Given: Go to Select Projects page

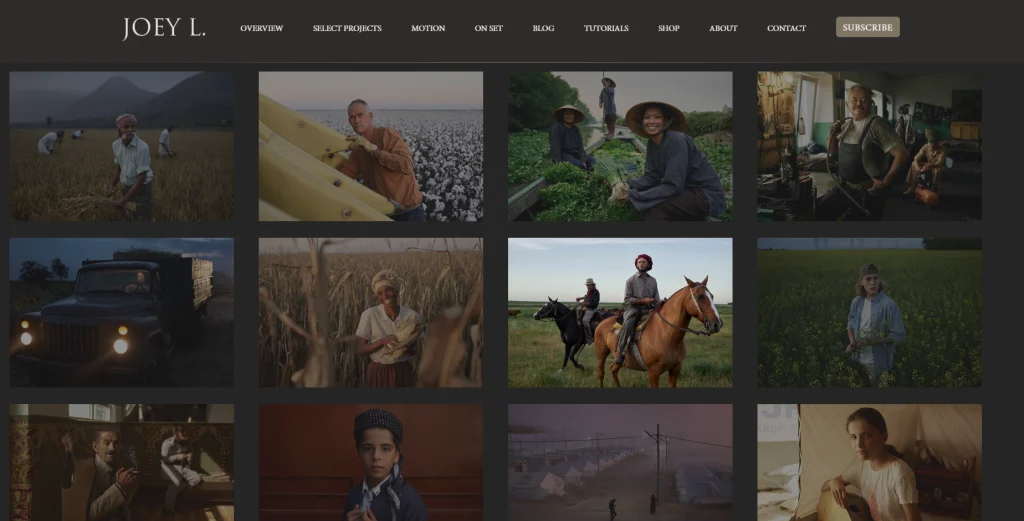Looking at the screenshot, I should 347,28.
